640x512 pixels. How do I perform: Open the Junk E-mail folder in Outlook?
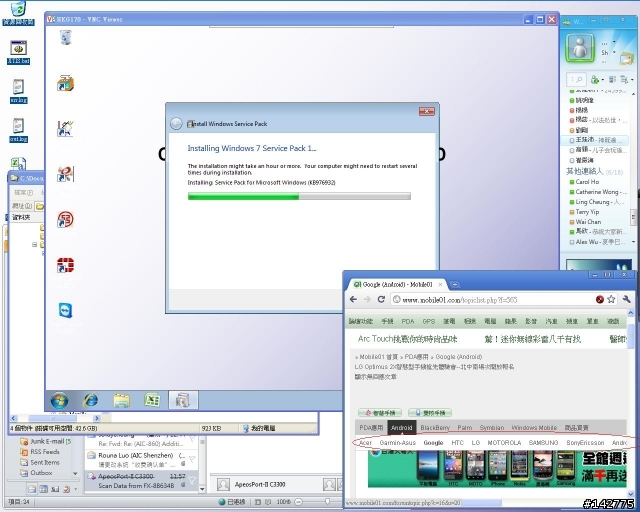point(46,441)
